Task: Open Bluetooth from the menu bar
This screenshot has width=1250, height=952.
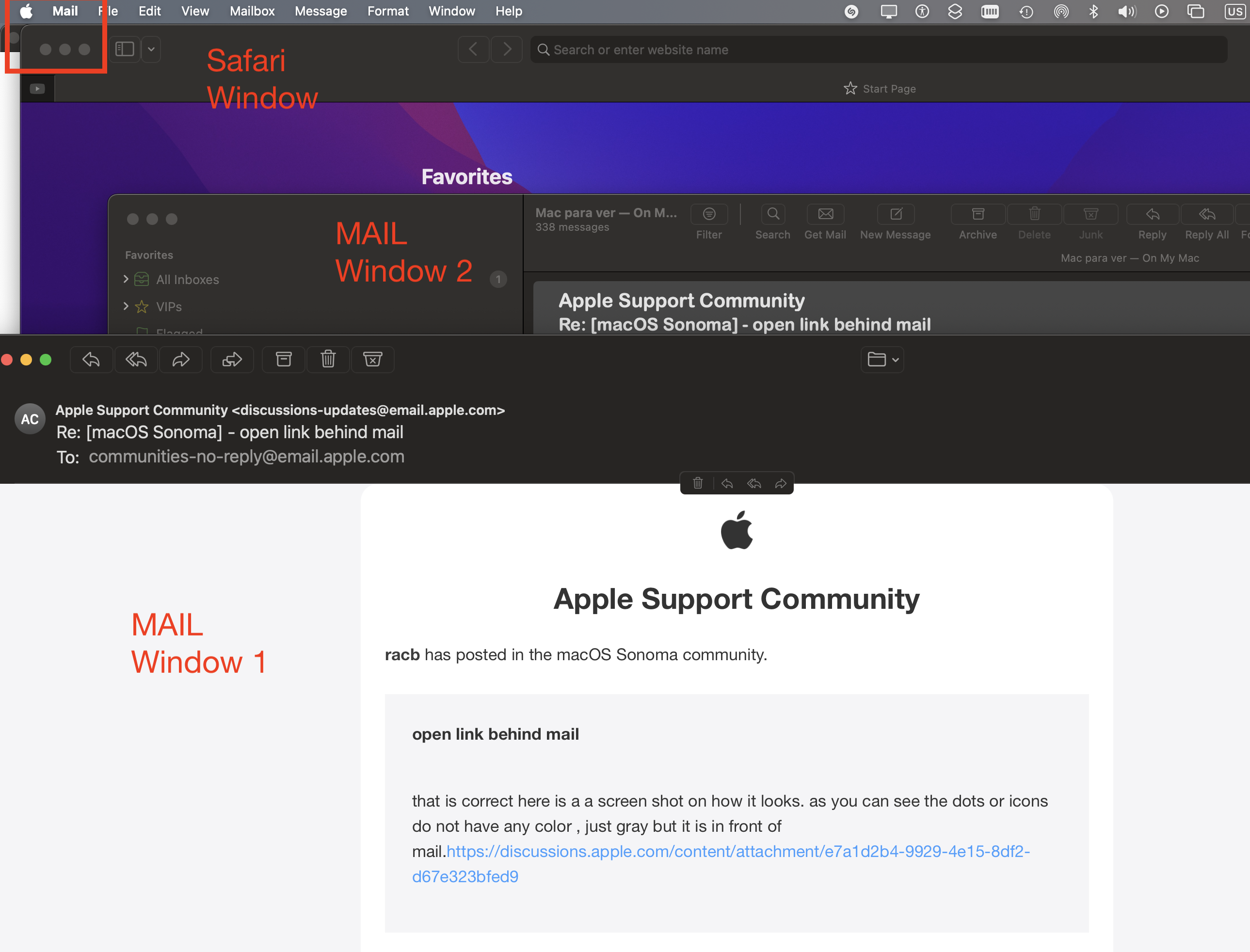Action: [x=1093, y=11]
